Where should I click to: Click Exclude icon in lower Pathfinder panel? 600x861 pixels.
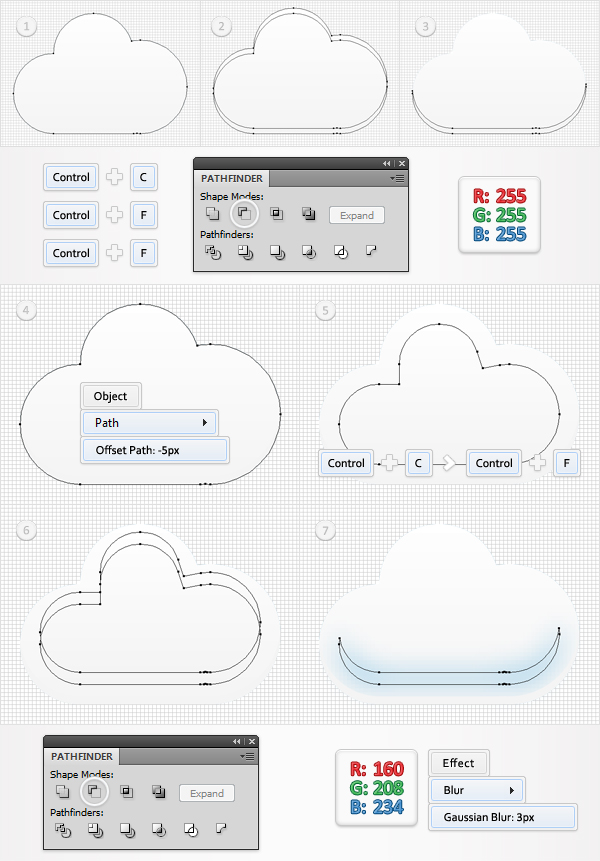click(159, 791)
